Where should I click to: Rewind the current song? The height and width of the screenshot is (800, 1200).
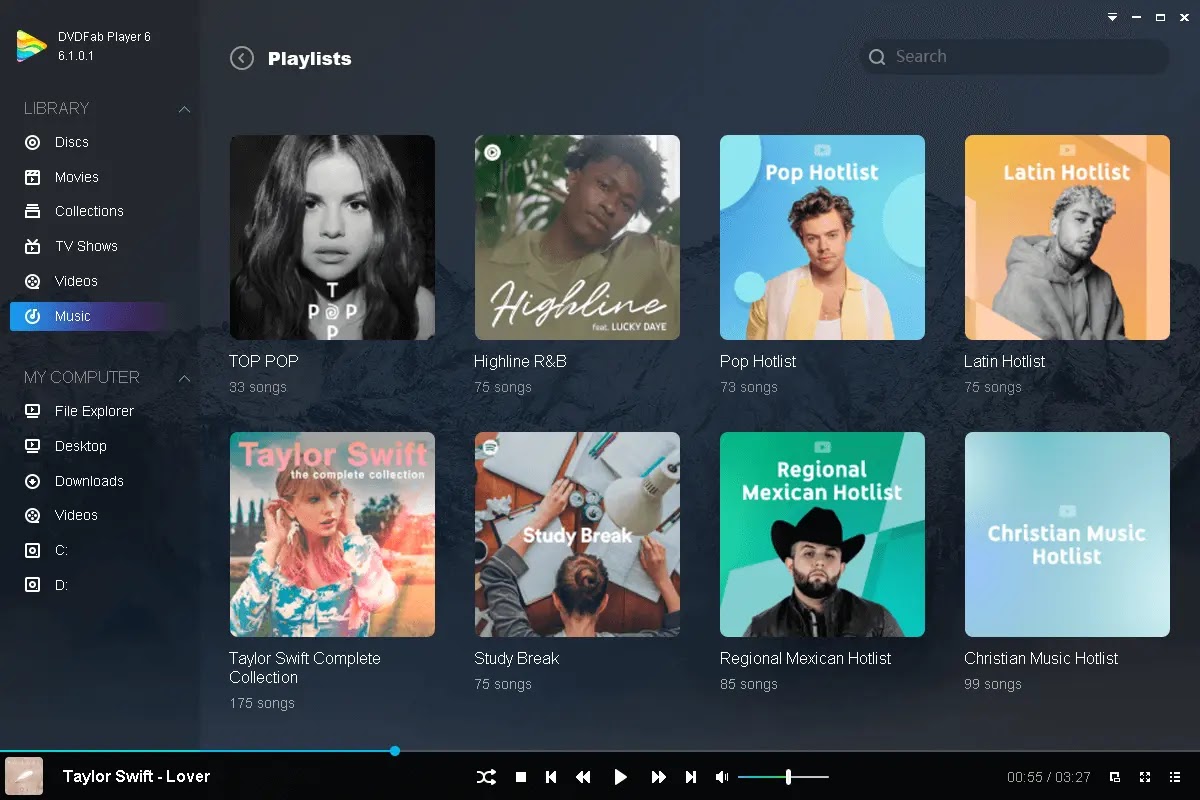[x=583, y=777]
